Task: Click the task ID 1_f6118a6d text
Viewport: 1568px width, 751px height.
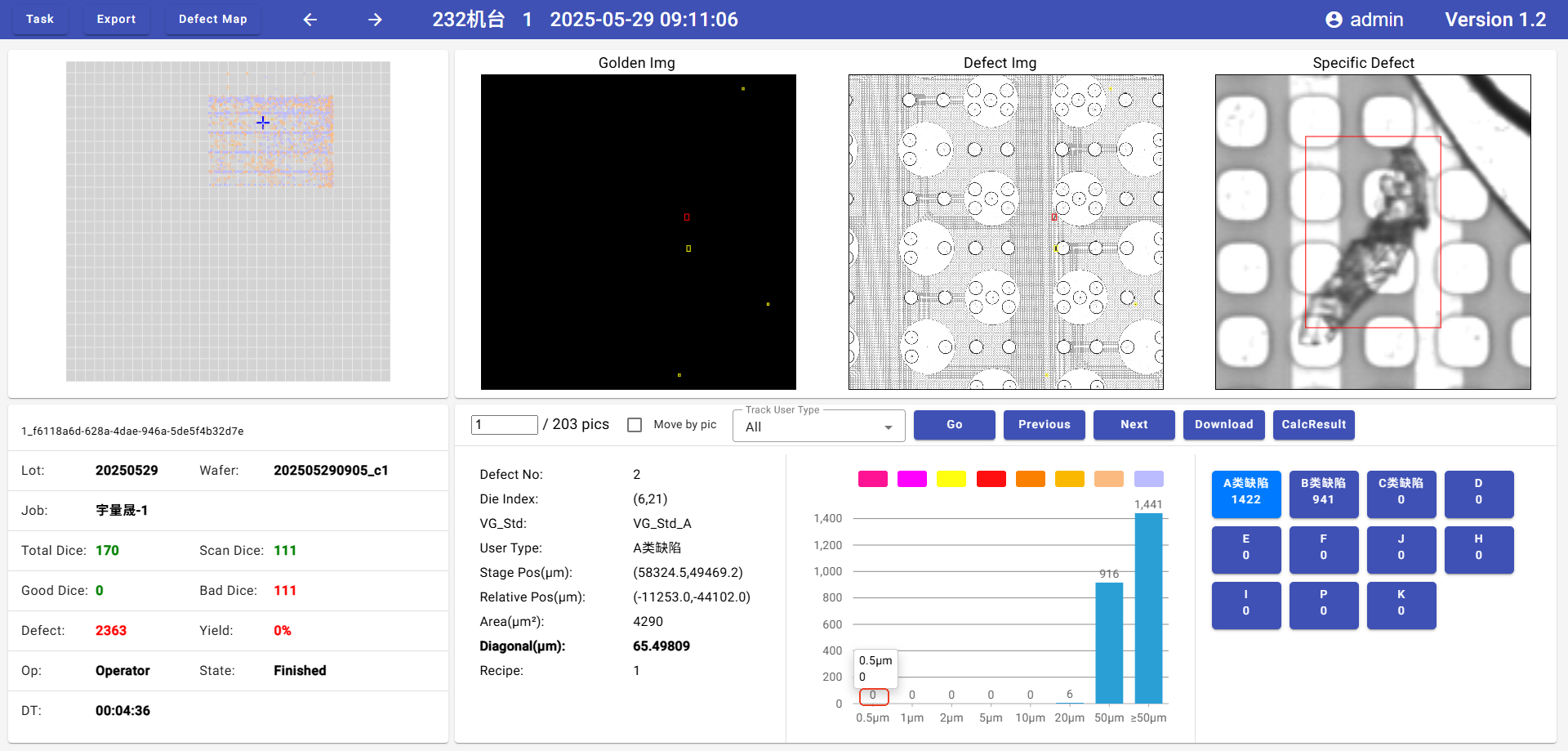Action: 132,431
